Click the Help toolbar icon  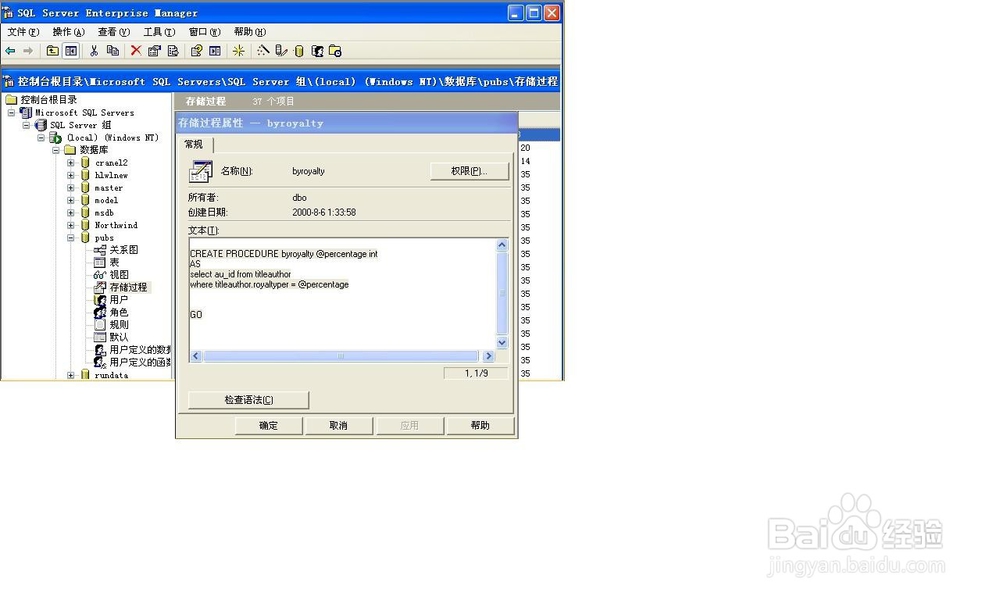196,51
